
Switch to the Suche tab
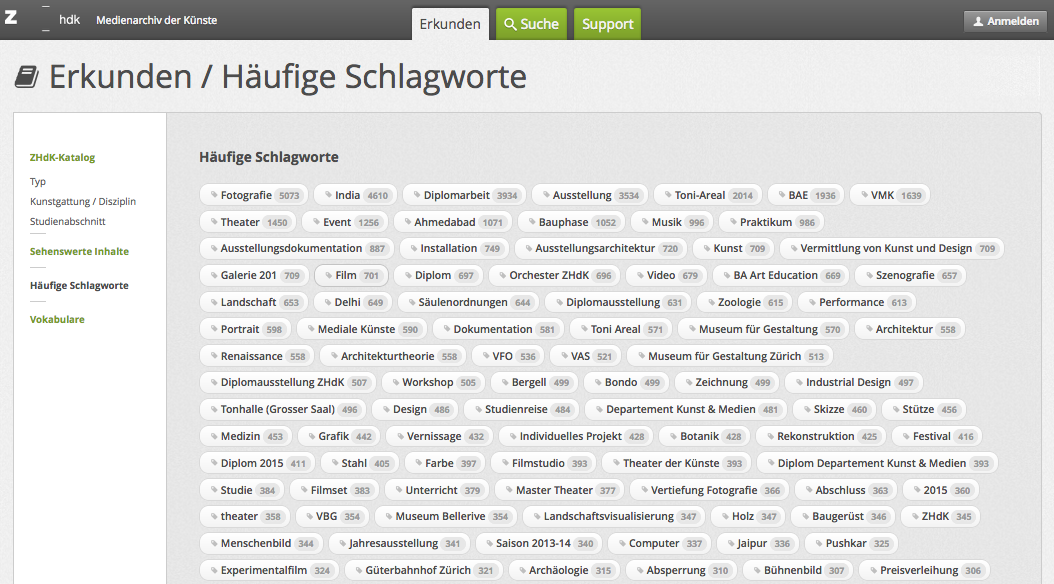click(531, 24)
